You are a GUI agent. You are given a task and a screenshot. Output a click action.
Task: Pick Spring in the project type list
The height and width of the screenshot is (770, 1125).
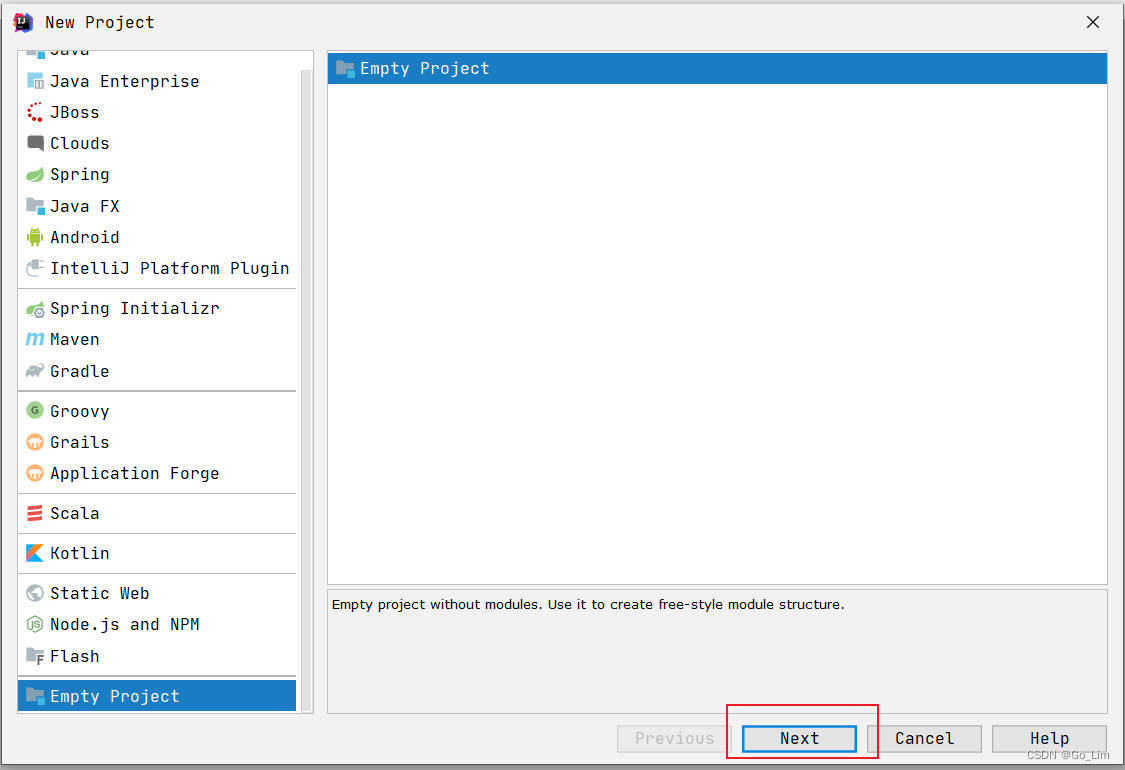point(156,174)
